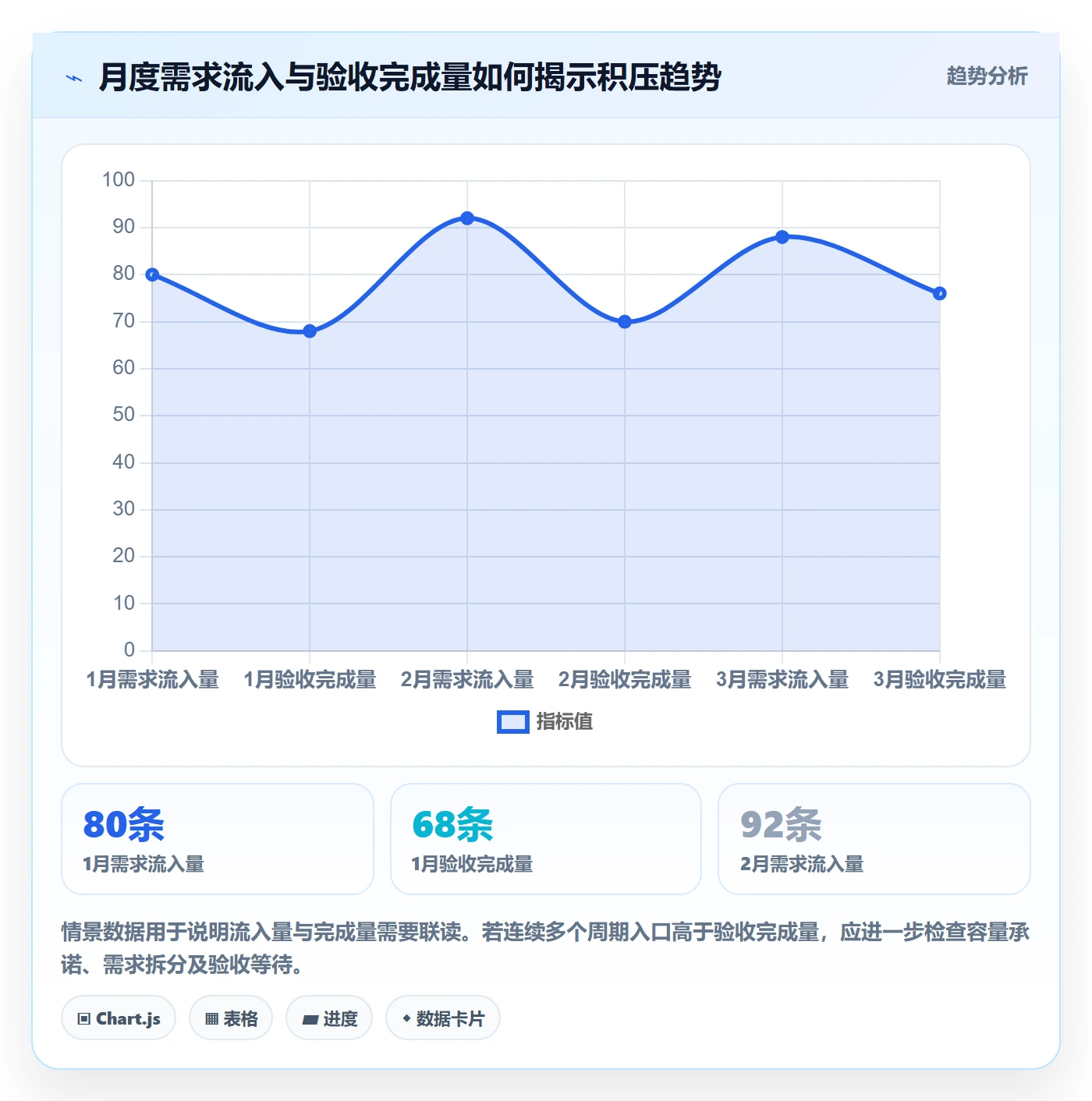Click the title 月度需求流入与验收完成量如何揭示积压趋势
Screen dimensions: 1092x1101
click(x=410, y=77)
